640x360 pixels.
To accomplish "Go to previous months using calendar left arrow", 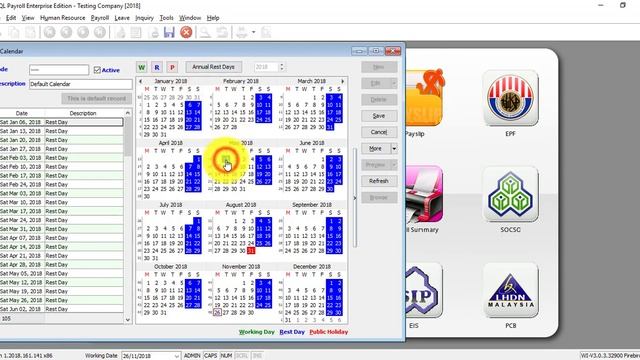I will [x=141, y=81].
